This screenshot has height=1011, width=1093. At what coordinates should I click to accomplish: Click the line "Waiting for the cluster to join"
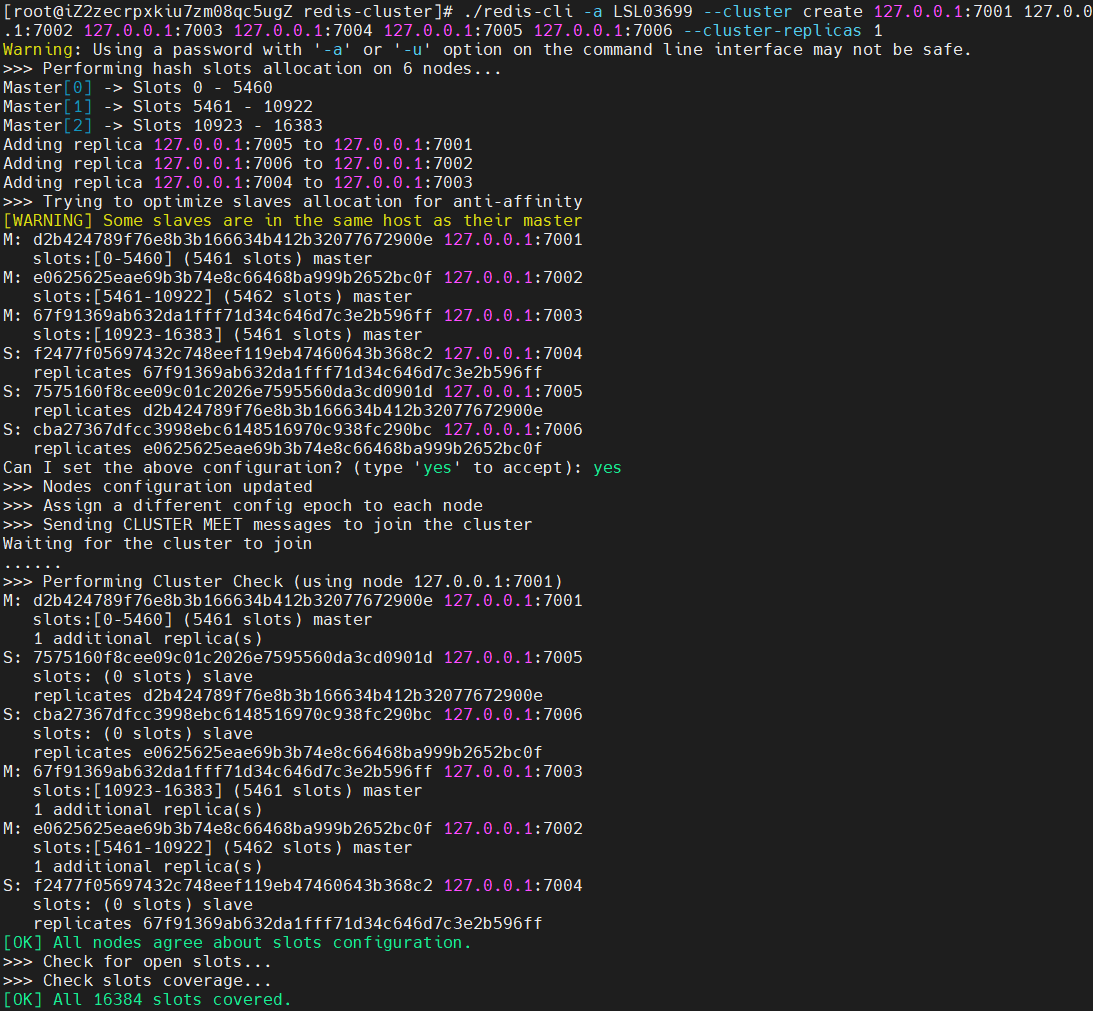(x=158, y=544)
